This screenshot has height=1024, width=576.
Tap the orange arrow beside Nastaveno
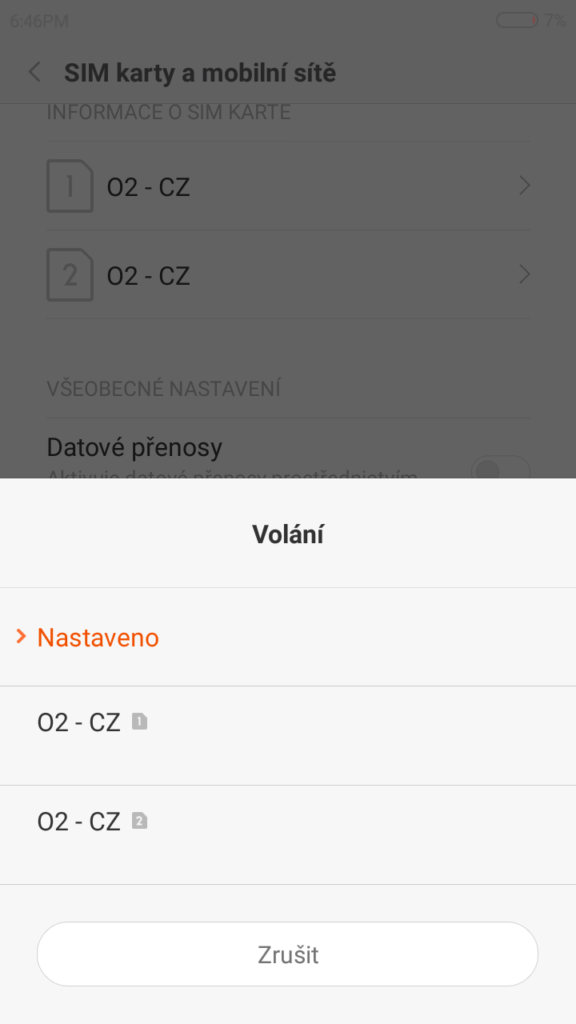pyautogui.click(x=22, y=636)
